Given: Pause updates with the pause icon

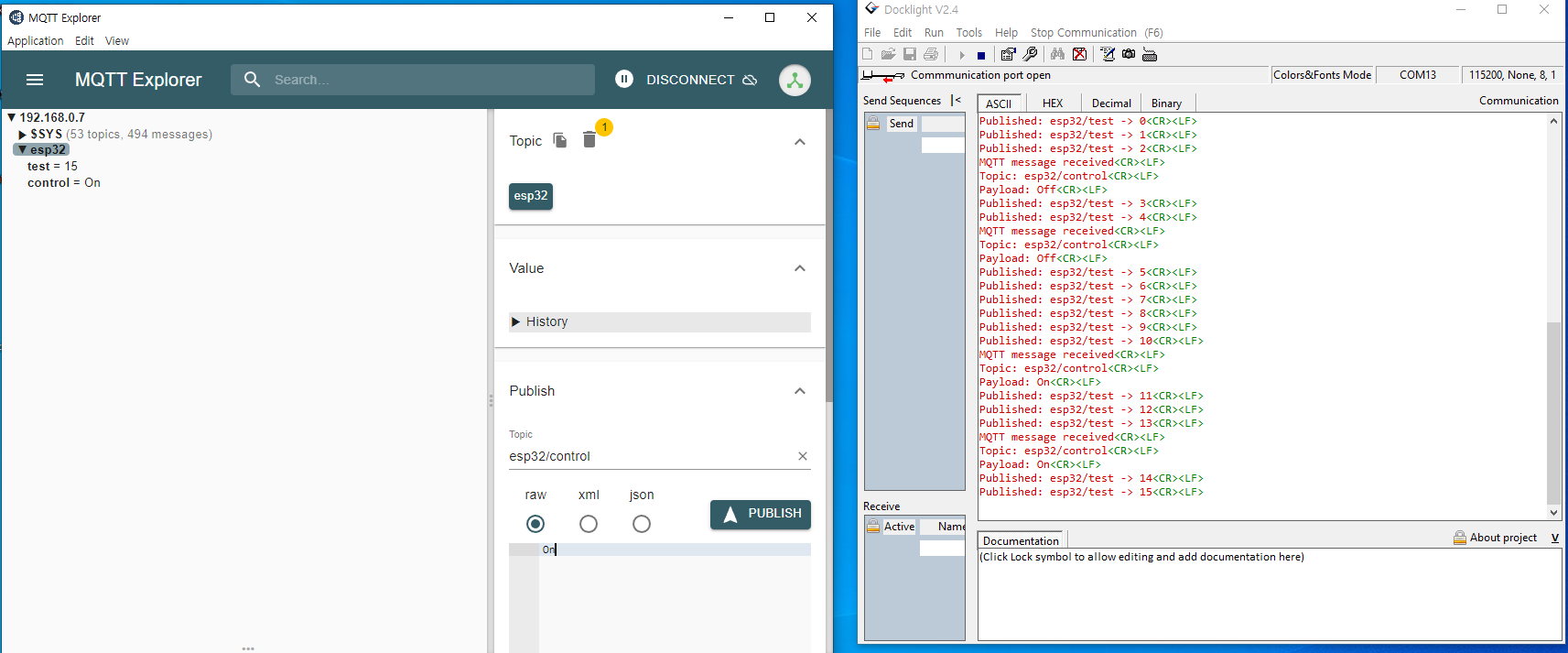Looking at the screenshot, I should point(624,80).
